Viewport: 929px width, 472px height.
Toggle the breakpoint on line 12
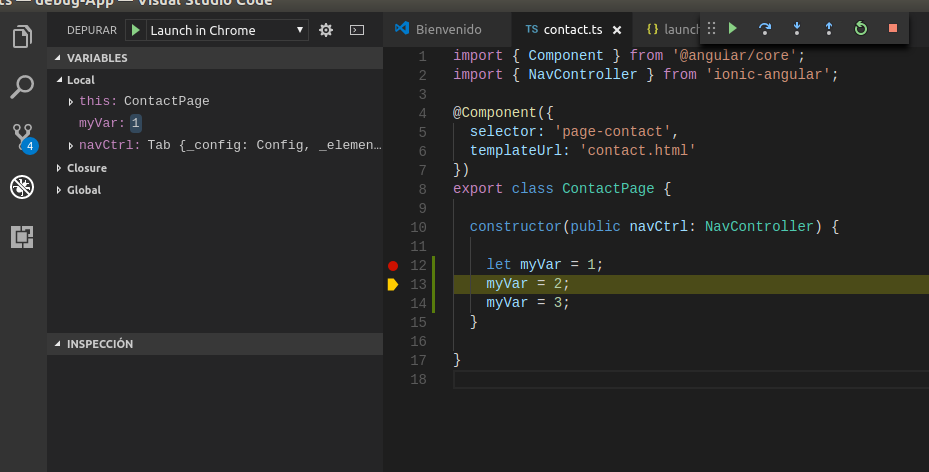(x=392, y=265)
